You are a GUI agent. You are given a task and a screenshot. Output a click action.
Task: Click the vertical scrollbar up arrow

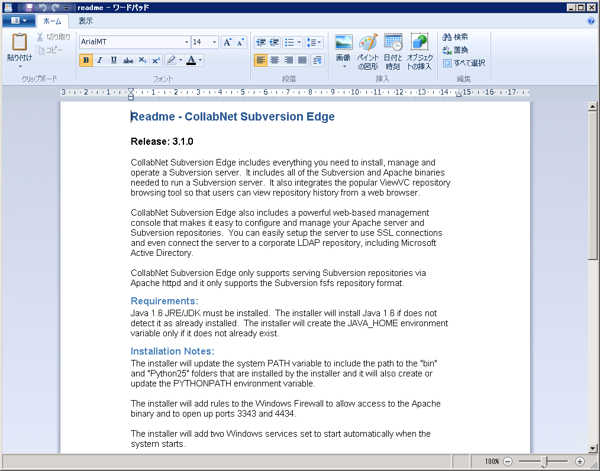click(592, 106)
